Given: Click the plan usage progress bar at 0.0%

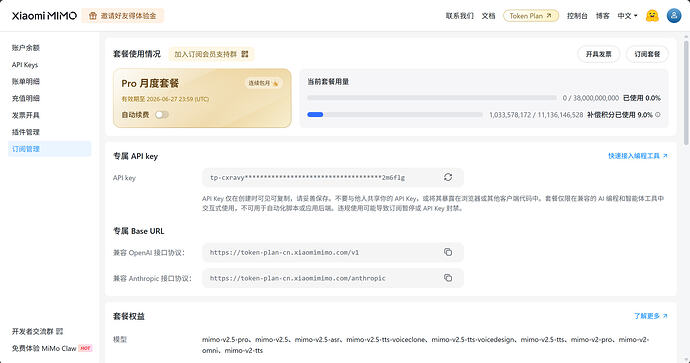Looking at the screenshot, I should point(432,98).
